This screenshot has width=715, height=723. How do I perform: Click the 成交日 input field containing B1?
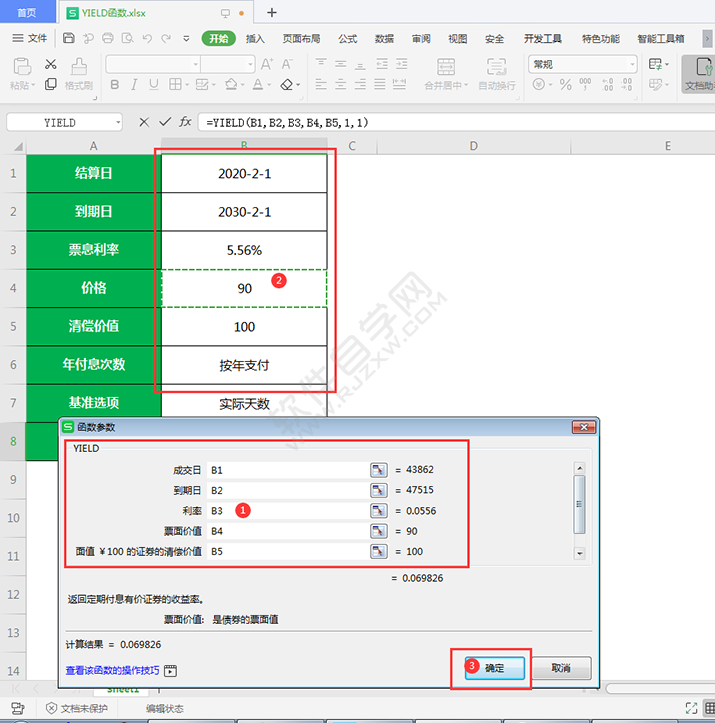287,470
